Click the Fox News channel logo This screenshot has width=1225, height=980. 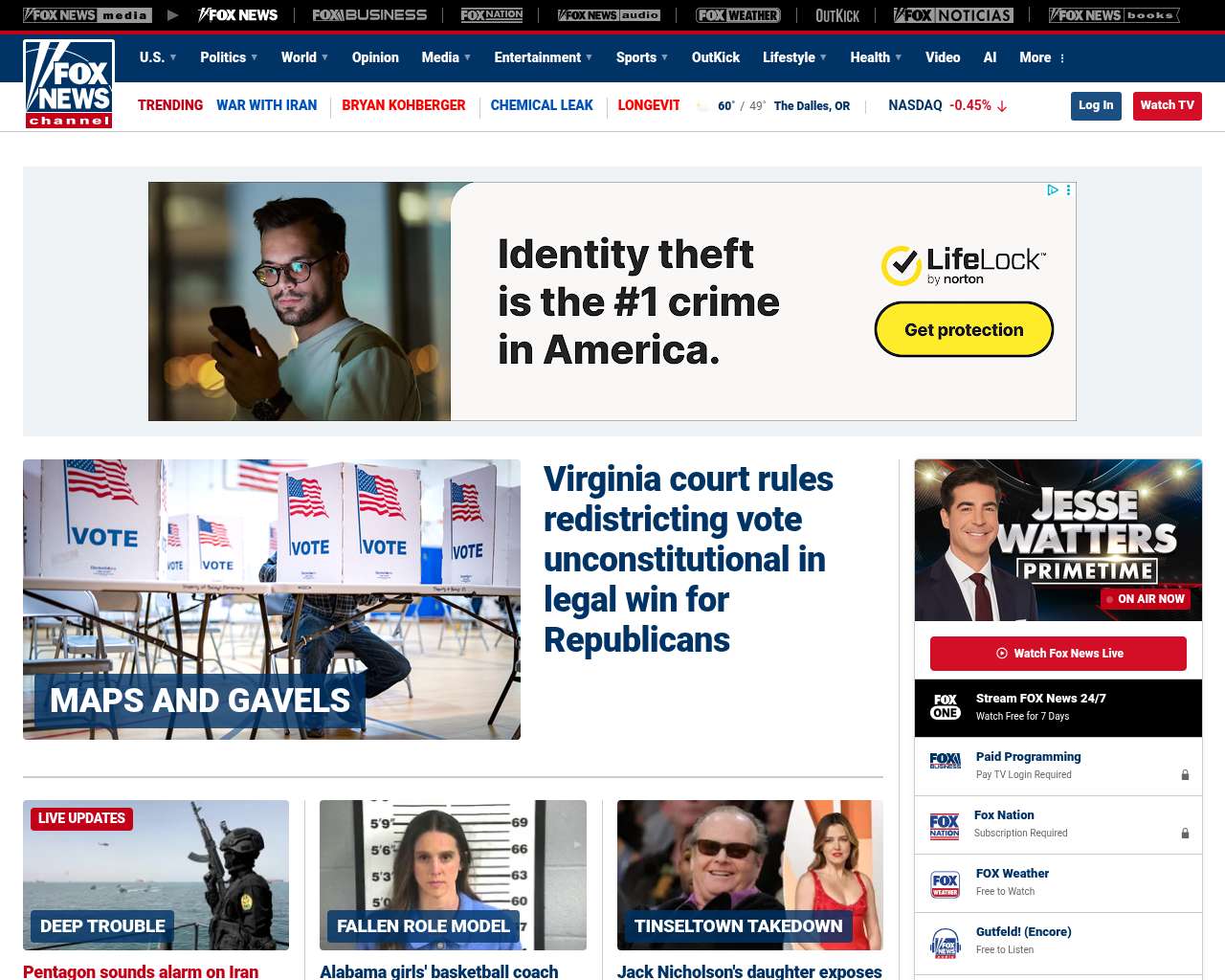pyautogui.click(x=69, y=84)
